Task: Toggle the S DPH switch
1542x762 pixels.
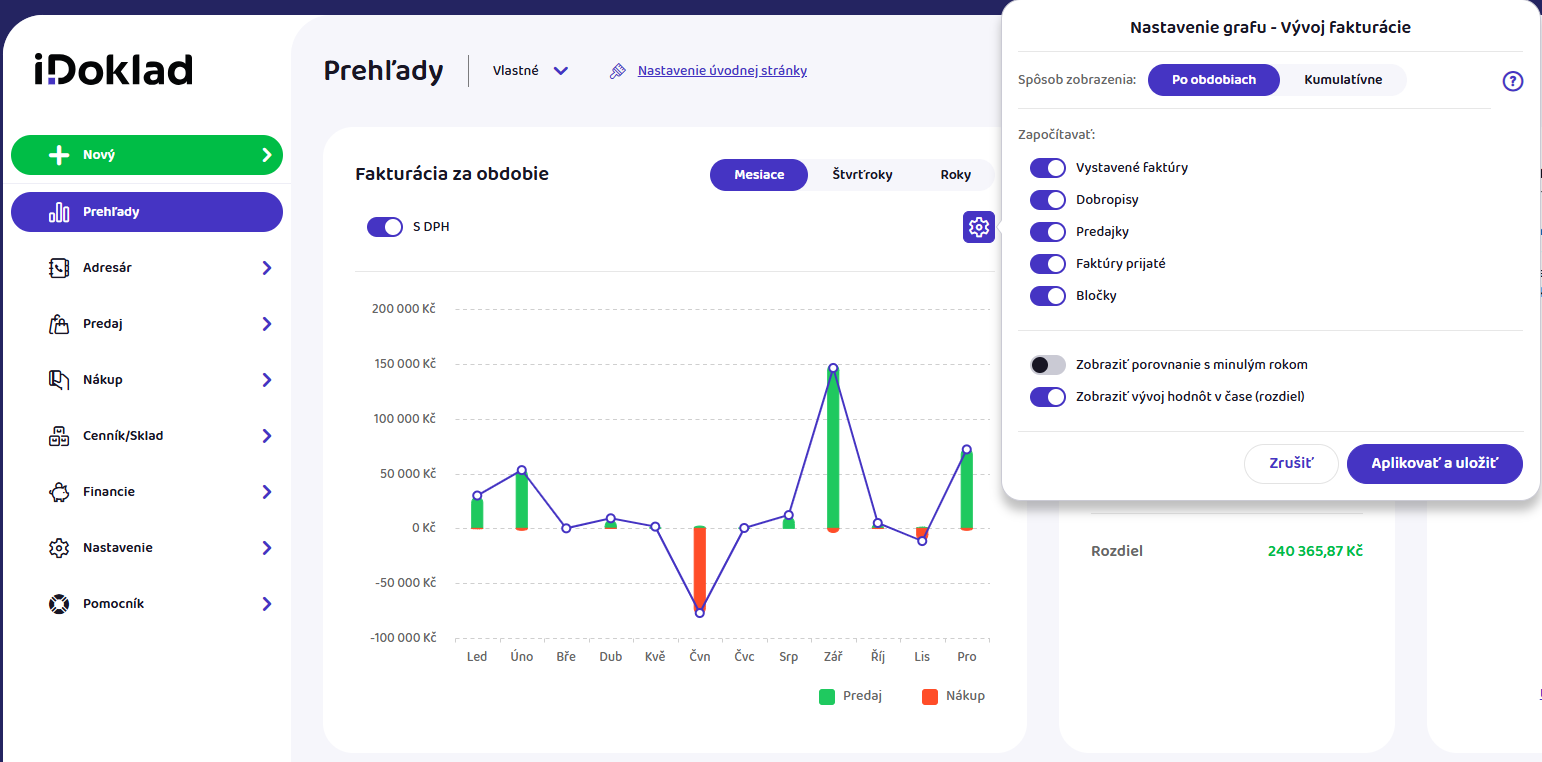Action: [385, 227]
